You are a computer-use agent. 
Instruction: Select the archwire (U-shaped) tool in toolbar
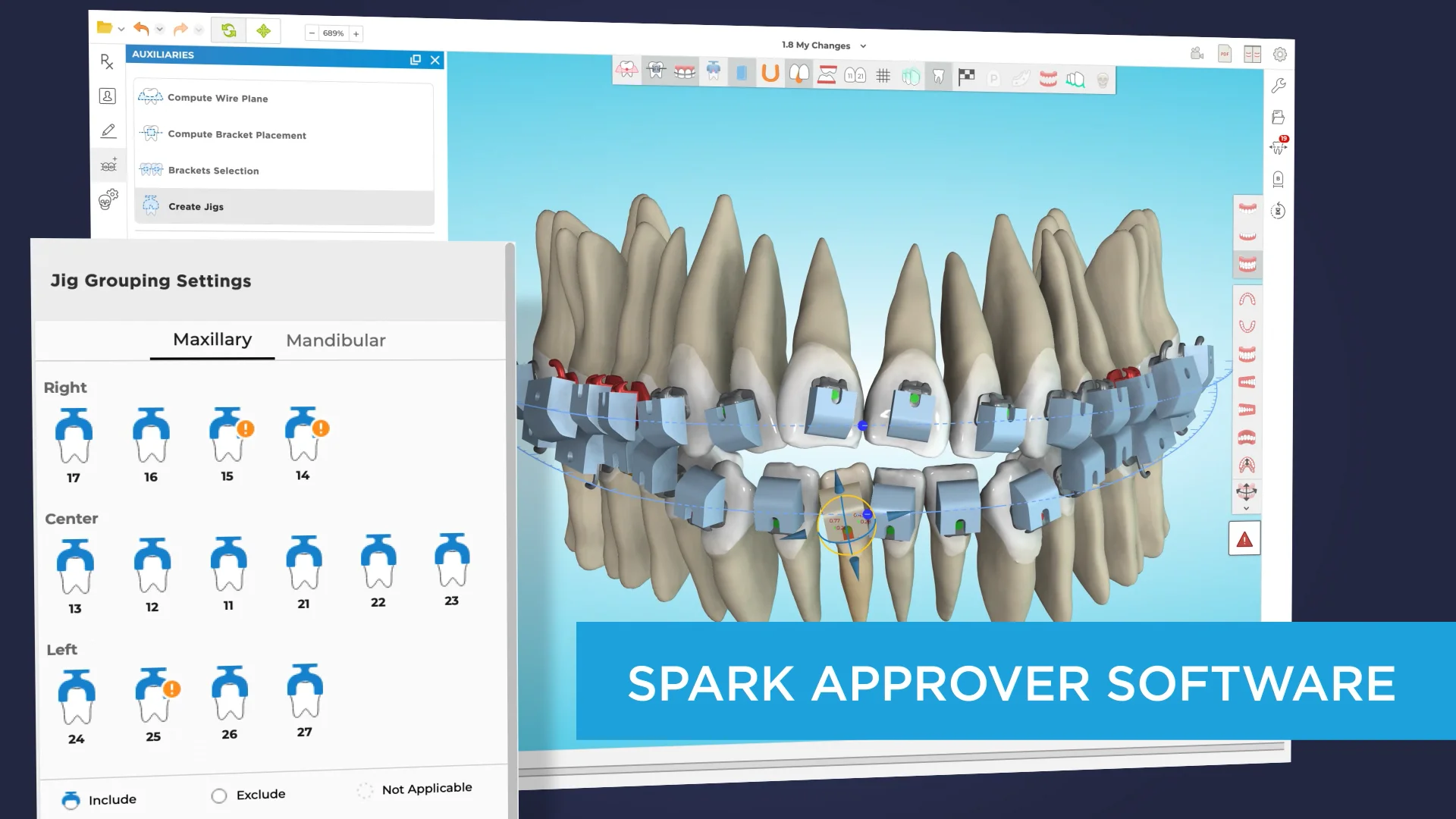click(770, 76)
